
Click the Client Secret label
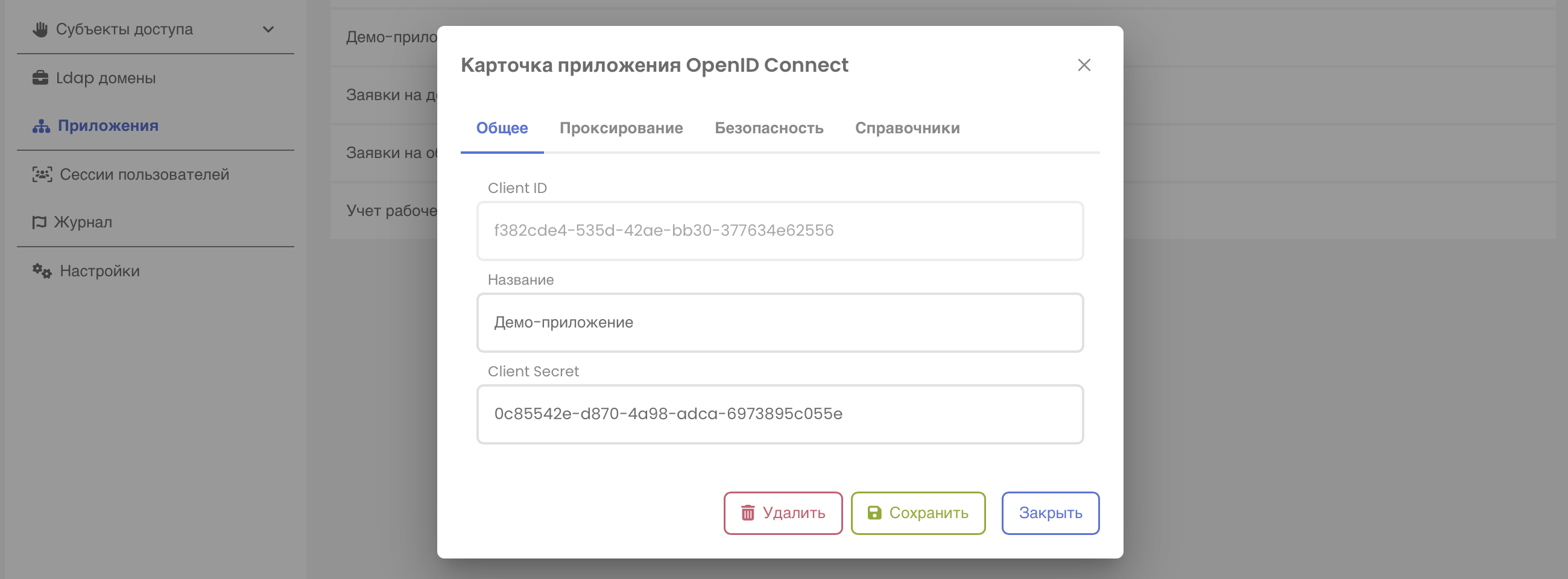(x=533, y=372)
